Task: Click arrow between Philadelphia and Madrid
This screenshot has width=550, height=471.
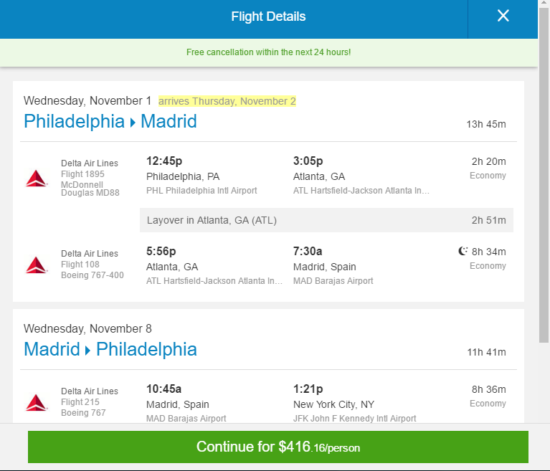Action: point(133,123)
